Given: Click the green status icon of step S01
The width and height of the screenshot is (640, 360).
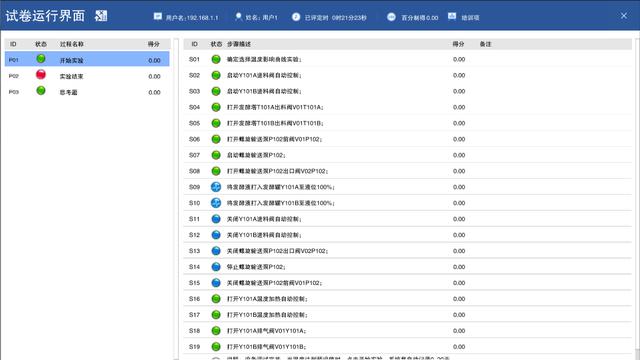Looking at the screenshot, I should (x=216, y=59).
